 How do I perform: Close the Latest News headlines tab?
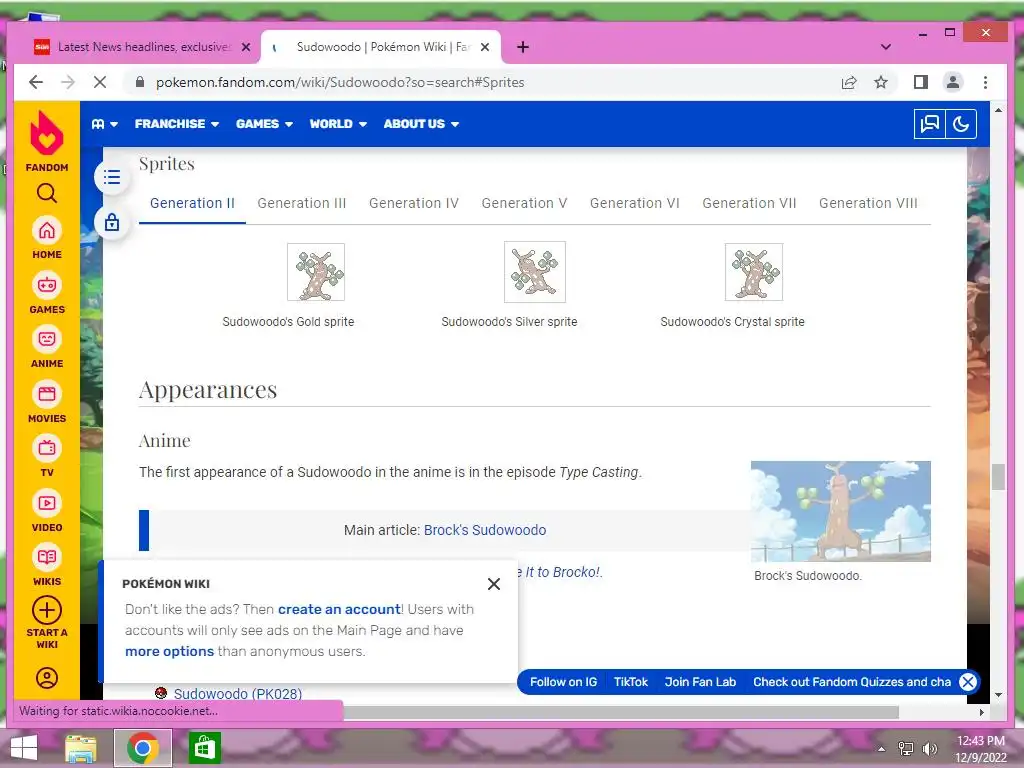click(x=246, y=47)
